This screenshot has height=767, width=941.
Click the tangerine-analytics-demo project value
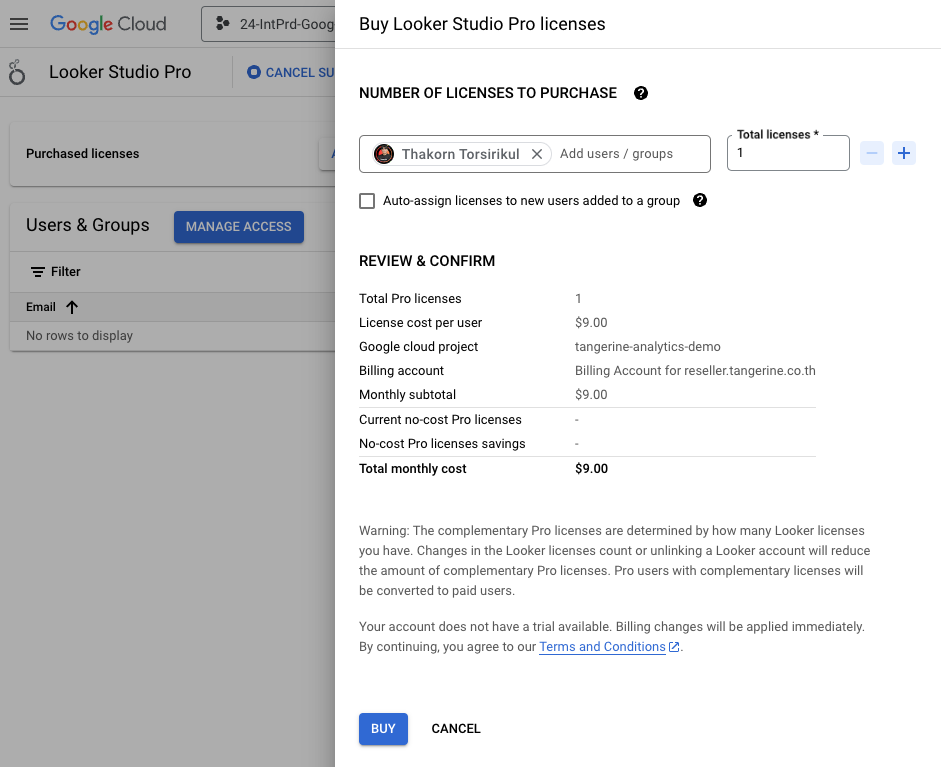click(x=648, y=347)
